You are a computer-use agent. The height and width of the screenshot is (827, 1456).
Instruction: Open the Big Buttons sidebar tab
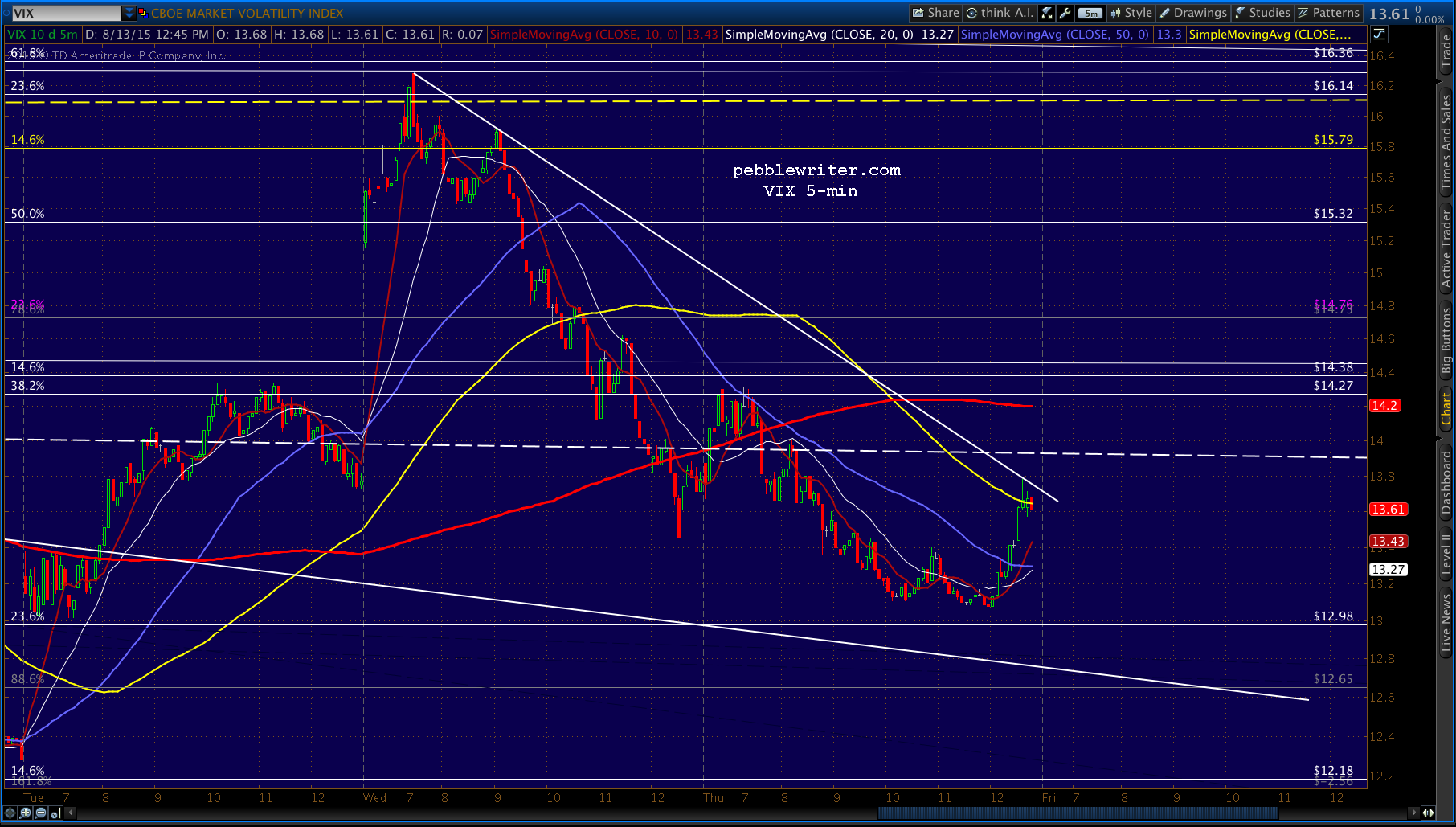tap(1446, 341)
